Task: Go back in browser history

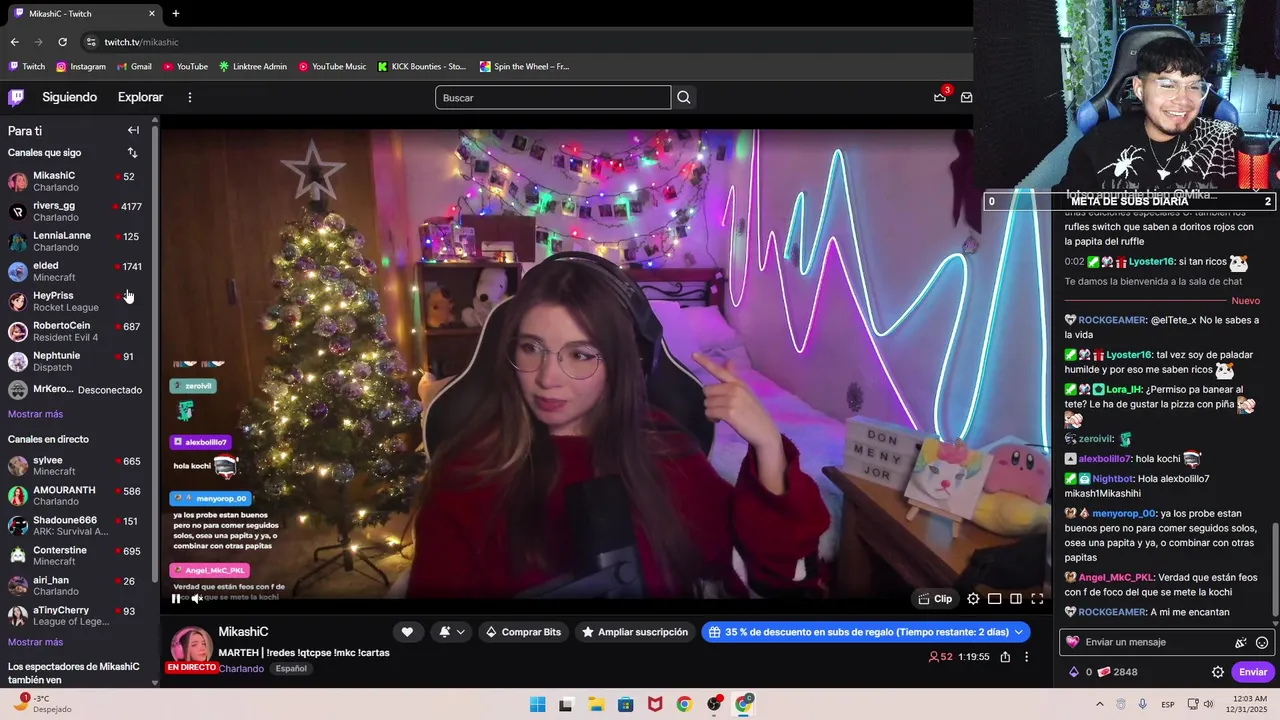Action: coord(14,42)
